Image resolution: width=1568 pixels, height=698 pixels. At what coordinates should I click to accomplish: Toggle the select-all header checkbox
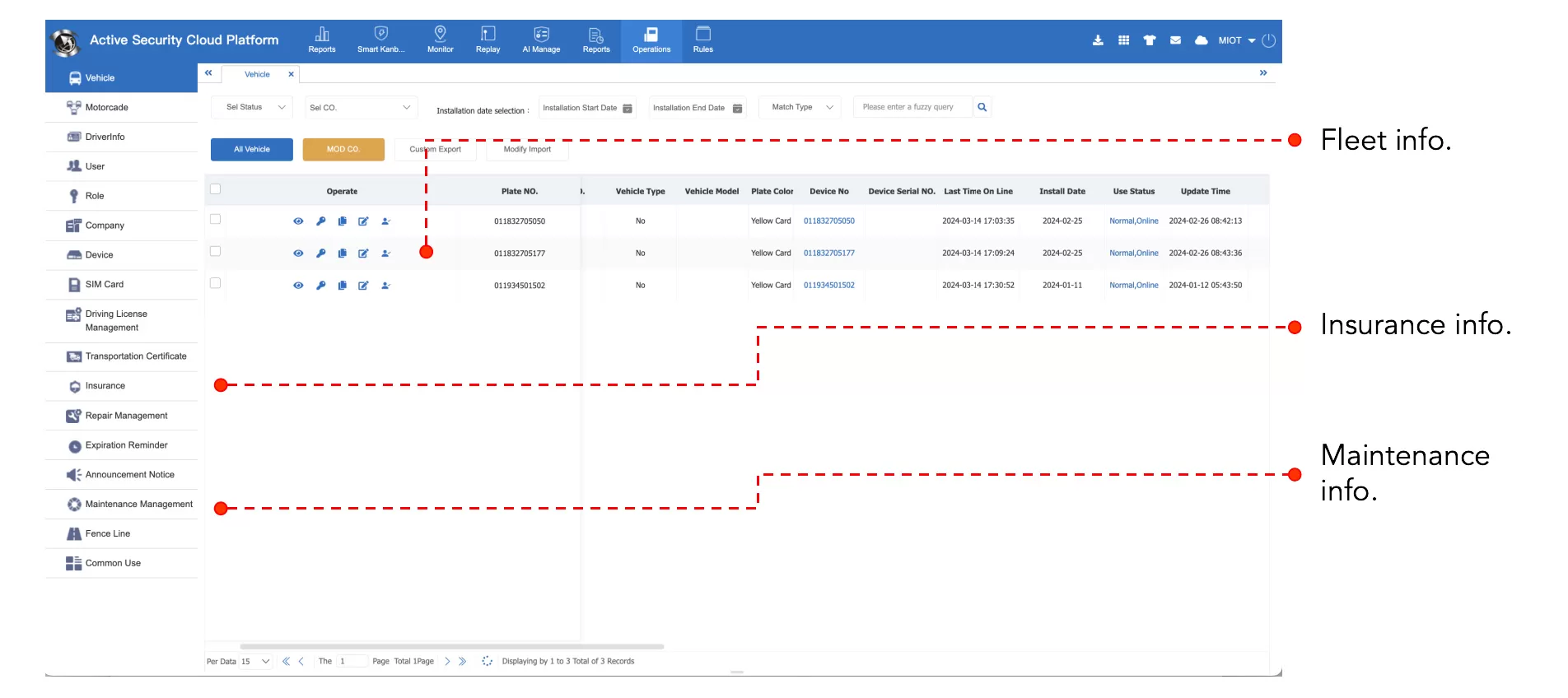tap(216, 189)
